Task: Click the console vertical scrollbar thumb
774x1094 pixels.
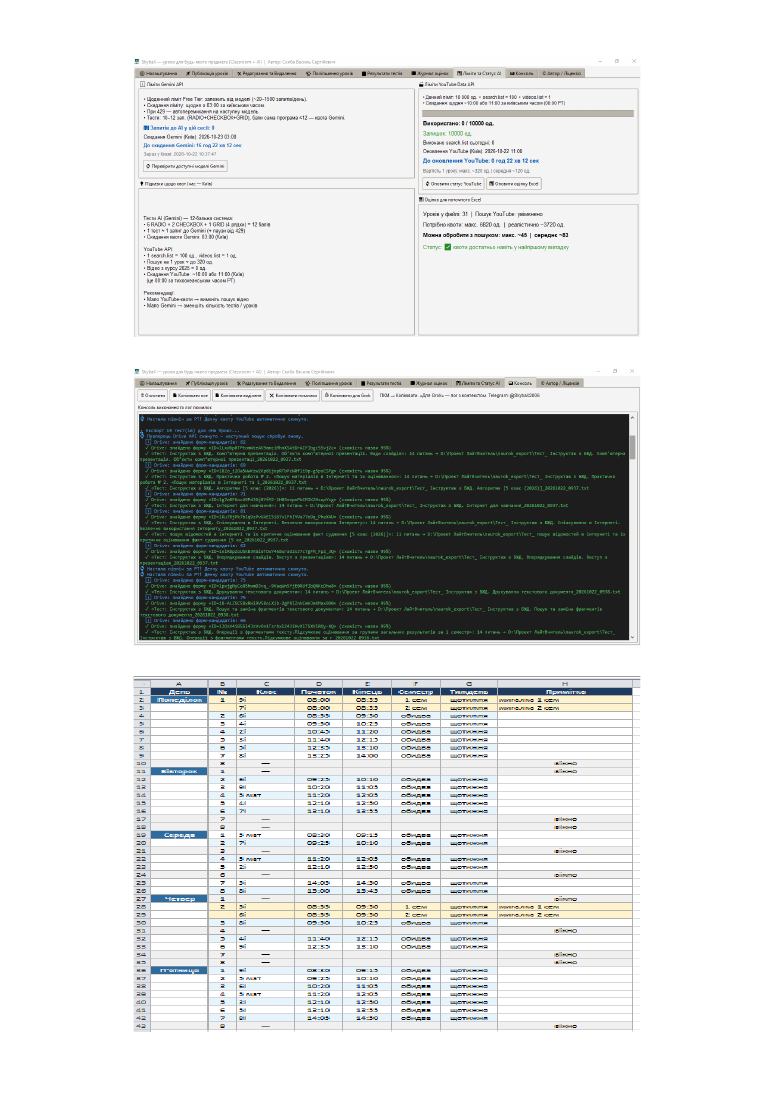Action: click(632, 447)
